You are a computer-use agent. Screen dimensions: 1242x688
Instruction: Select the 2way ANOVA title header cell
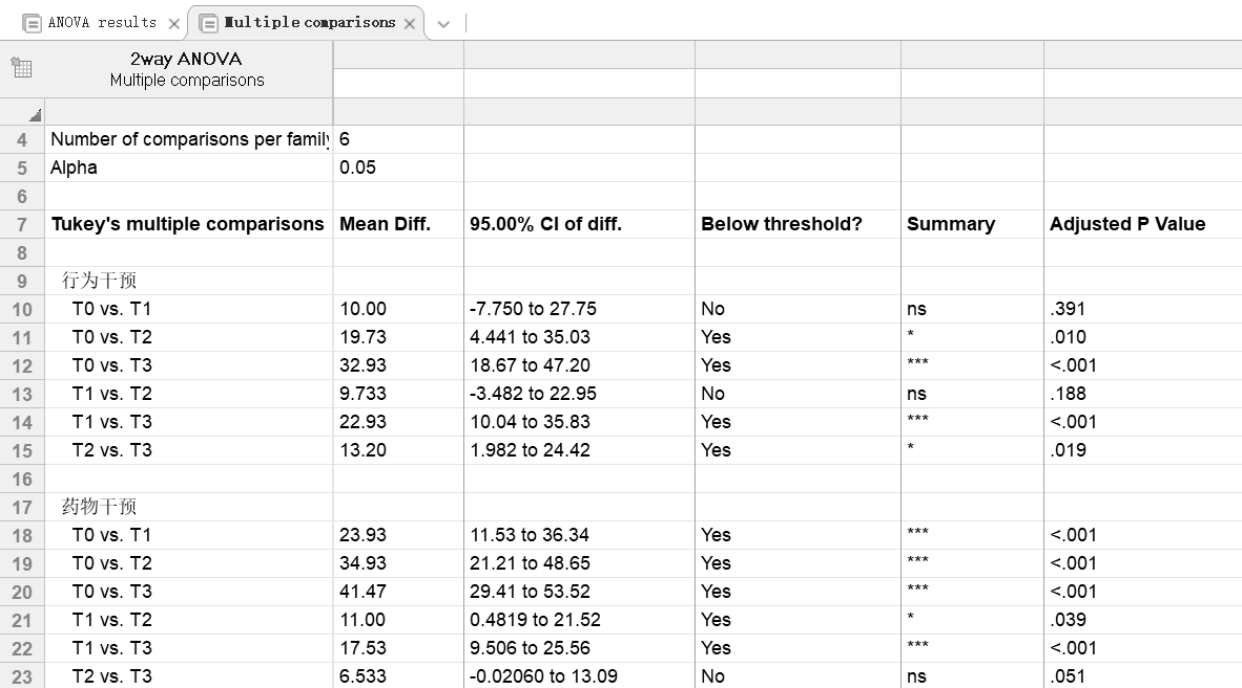point(190,70)
